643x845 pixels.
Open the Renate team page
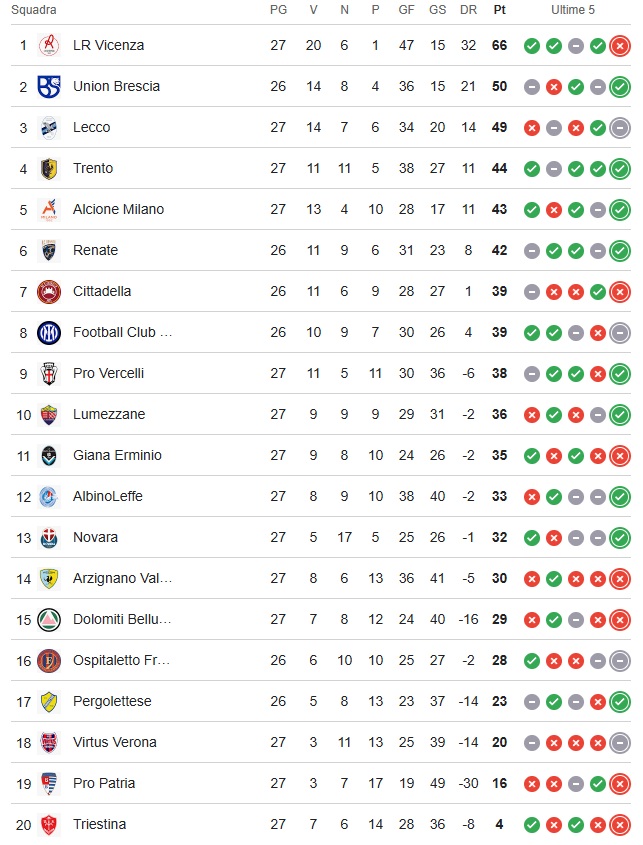point(95,250)
